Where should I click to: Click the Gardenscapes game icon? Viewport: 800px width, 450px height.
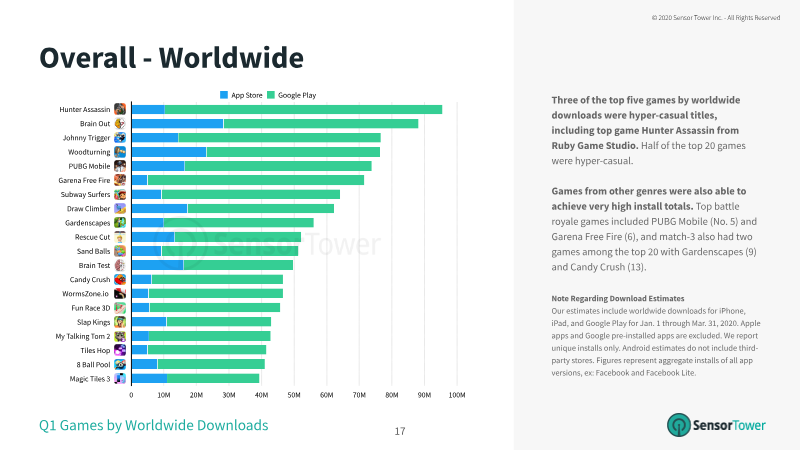(120, 222)
